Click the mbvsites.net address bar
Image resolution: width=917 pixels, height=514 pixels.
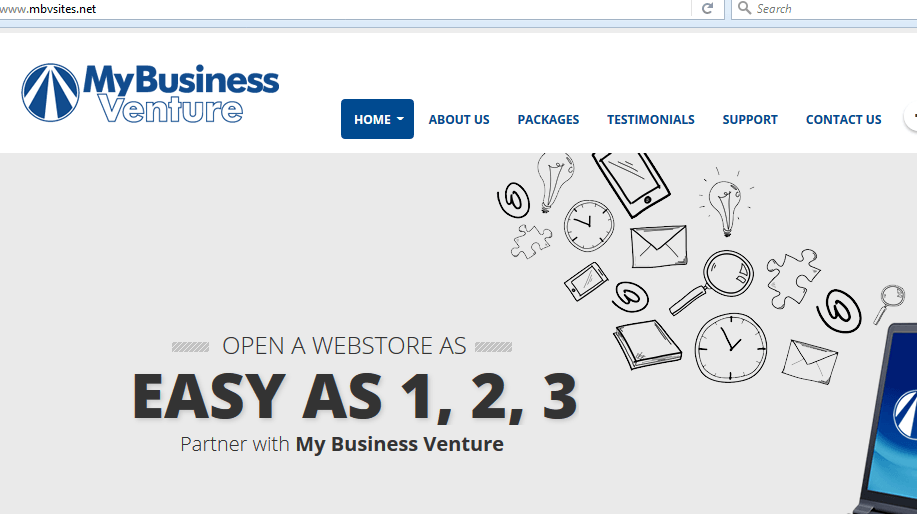[345, 9]
